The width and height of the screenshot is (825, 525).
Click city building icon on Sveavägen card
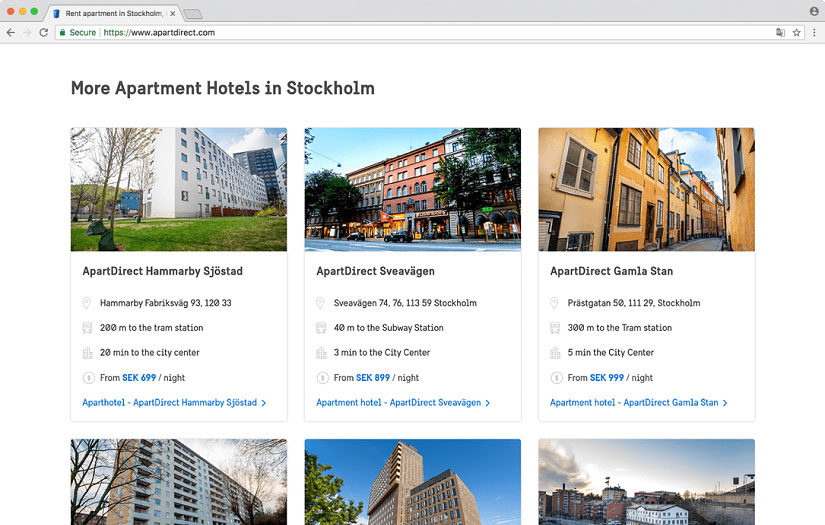point(321,352)
